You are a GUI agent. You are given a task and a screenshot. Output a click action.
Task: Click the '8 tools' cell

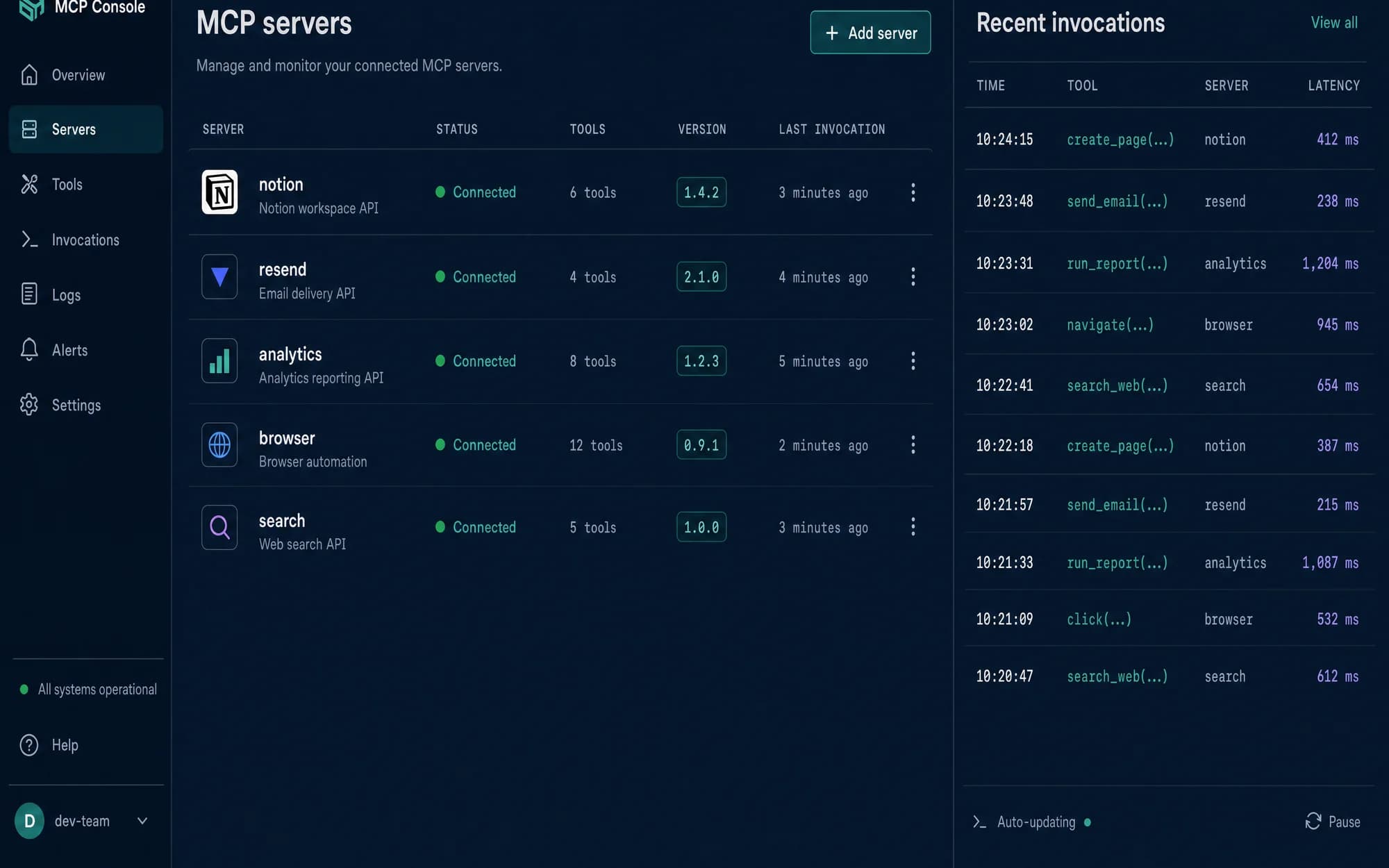(x=593, y=361)
